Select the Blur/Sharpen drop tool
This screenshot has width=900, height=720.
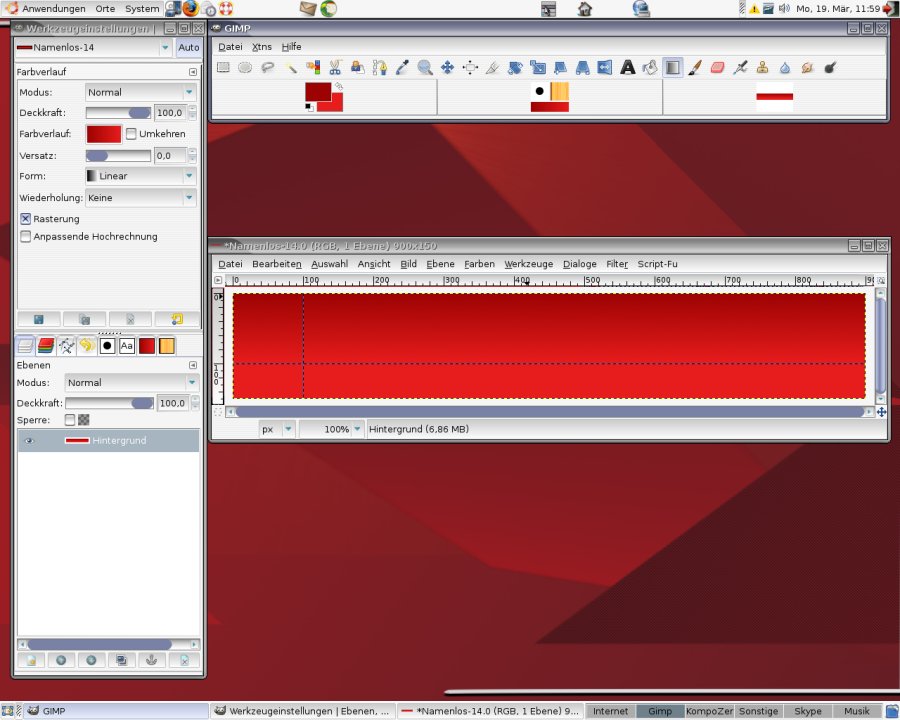coord(785,68)
